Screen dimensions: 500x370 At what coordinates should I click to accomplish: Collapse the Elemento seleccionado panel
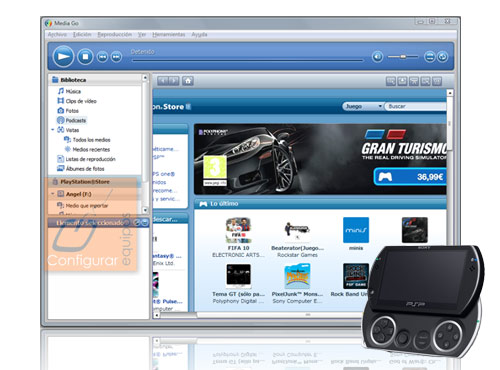click(145, 223)
